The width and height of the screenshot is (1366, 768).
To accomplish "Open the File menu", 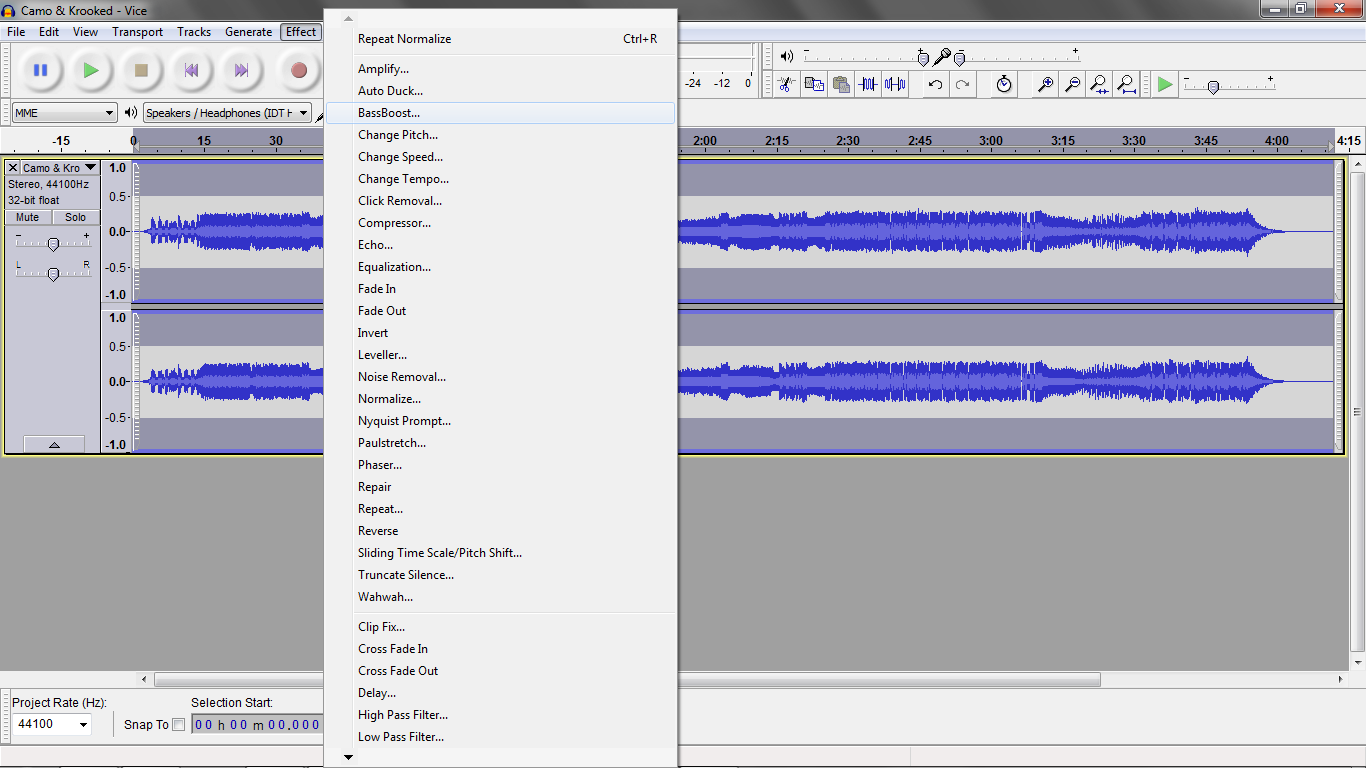I will (16, 32).
